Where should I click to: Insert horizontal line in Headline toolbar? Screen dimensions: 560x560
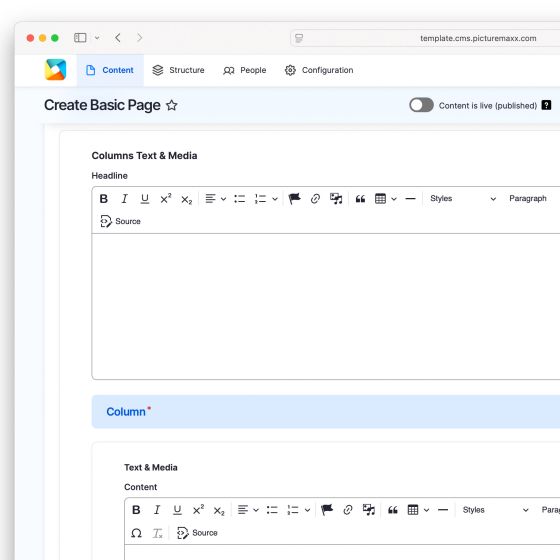click(x=410, y=199)
